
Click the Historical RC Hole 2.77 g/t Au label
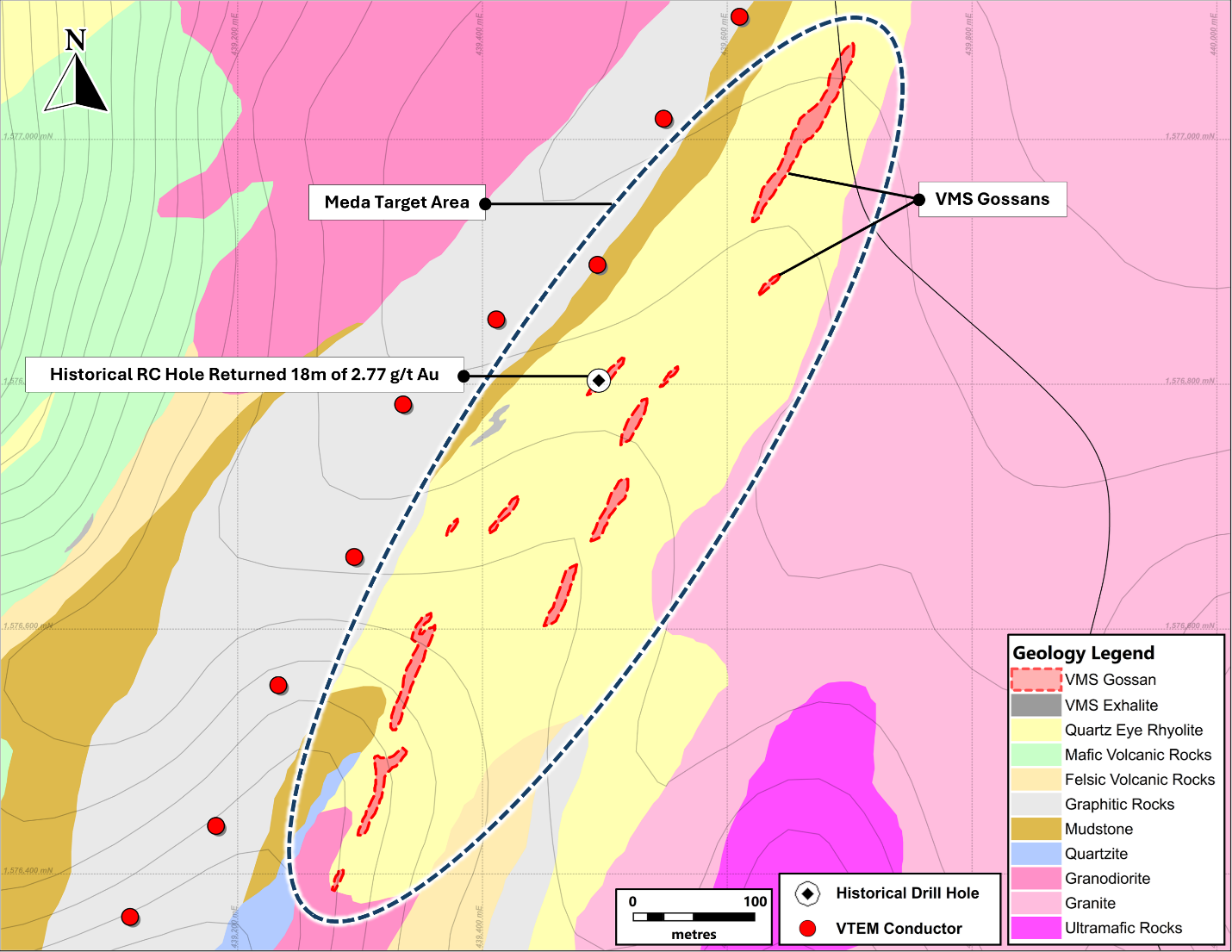point(245,375)
